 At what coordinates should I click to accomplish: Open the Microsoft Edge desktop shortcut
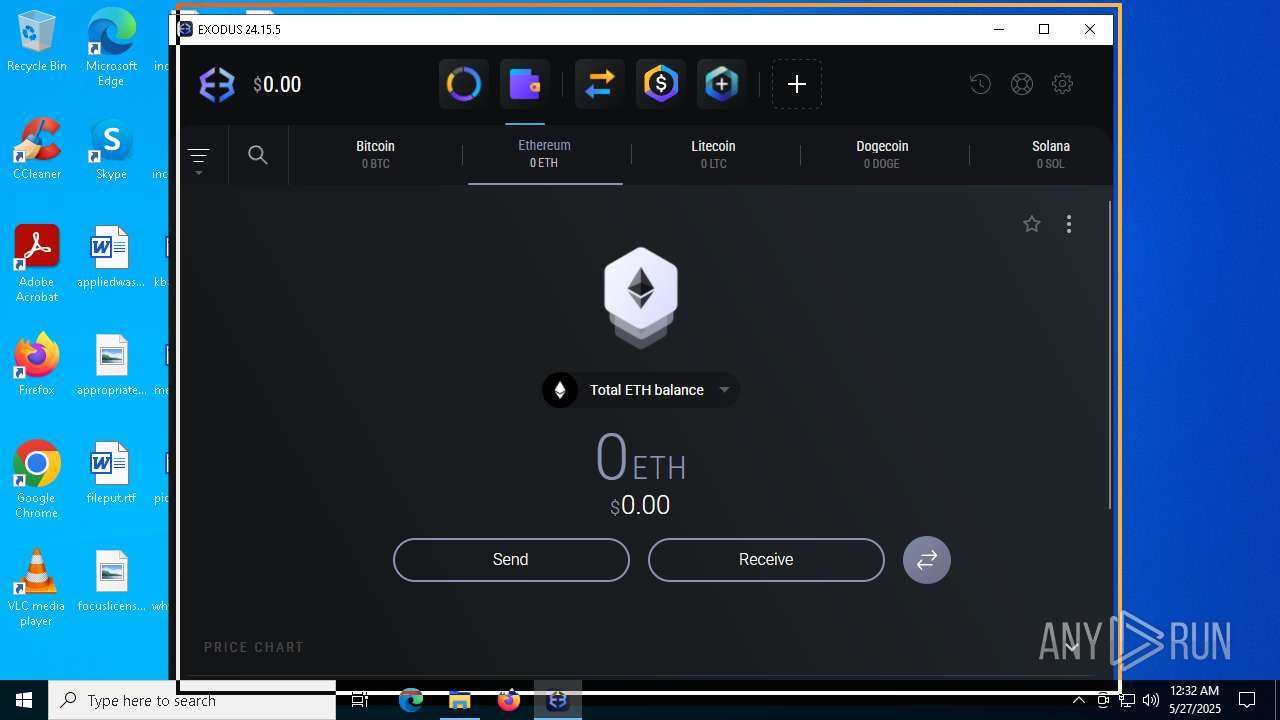click(111, 47)
